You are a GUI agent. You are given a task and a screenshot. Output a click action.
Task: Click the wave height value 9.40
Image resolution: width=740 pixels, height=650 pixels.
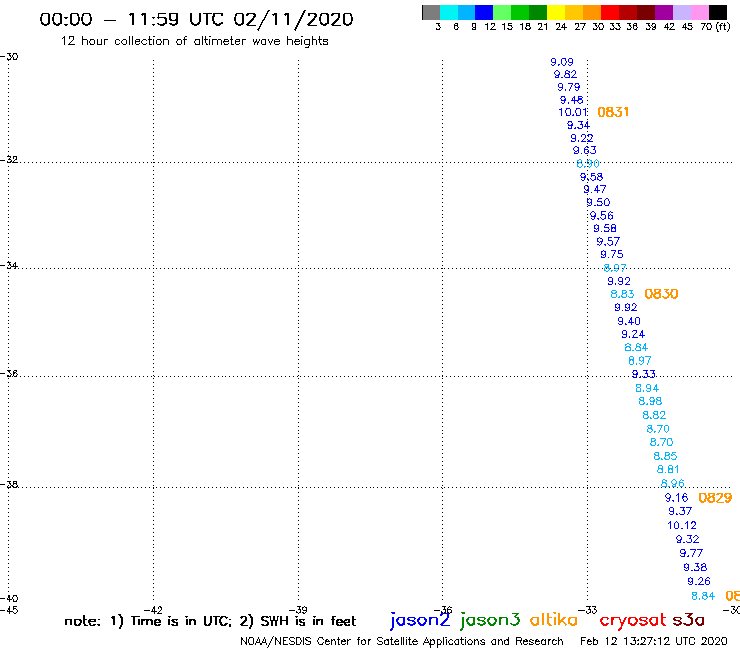coord(629,321)
